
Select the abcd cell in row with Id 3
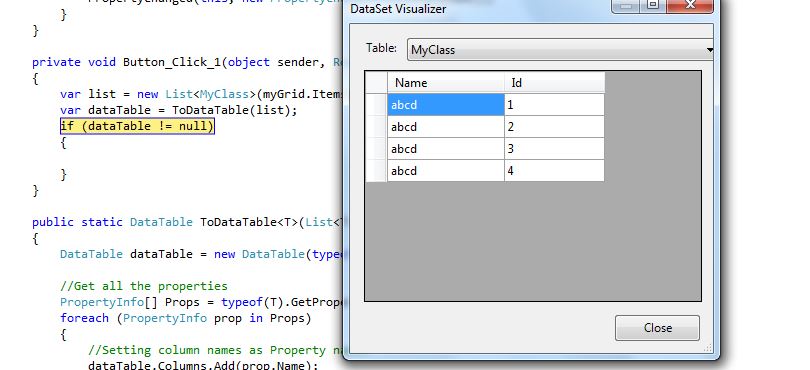[x=445, y=149]
